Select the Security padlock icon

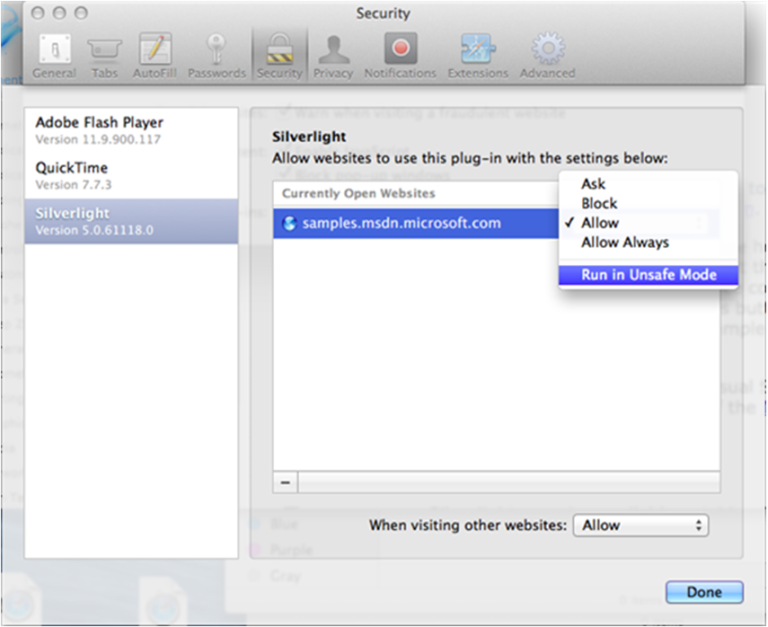280,49
